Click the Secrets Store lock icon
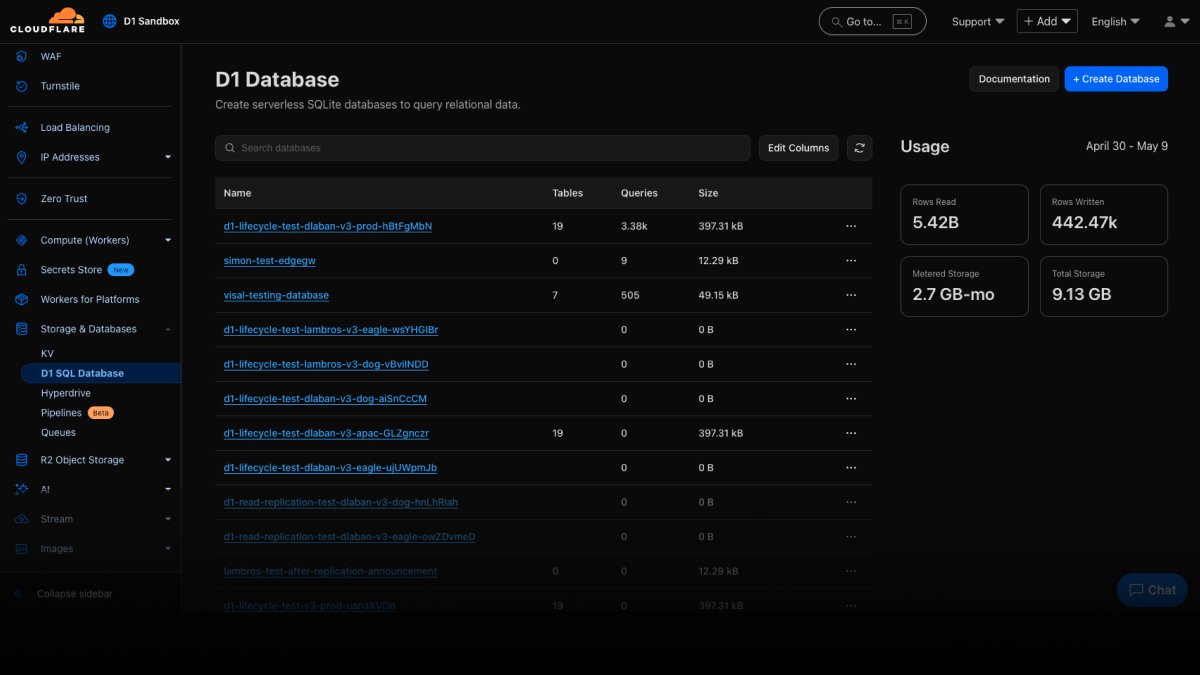 pos(21,270)
